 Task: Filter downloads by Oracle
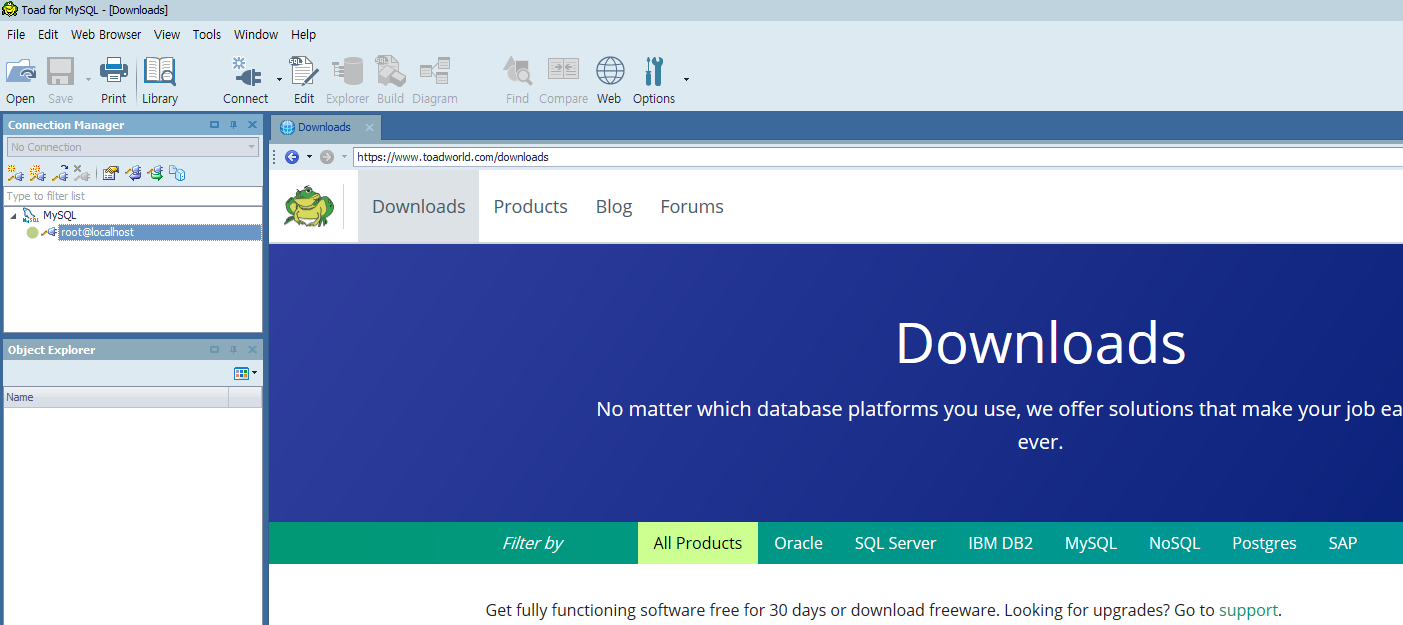798,543
